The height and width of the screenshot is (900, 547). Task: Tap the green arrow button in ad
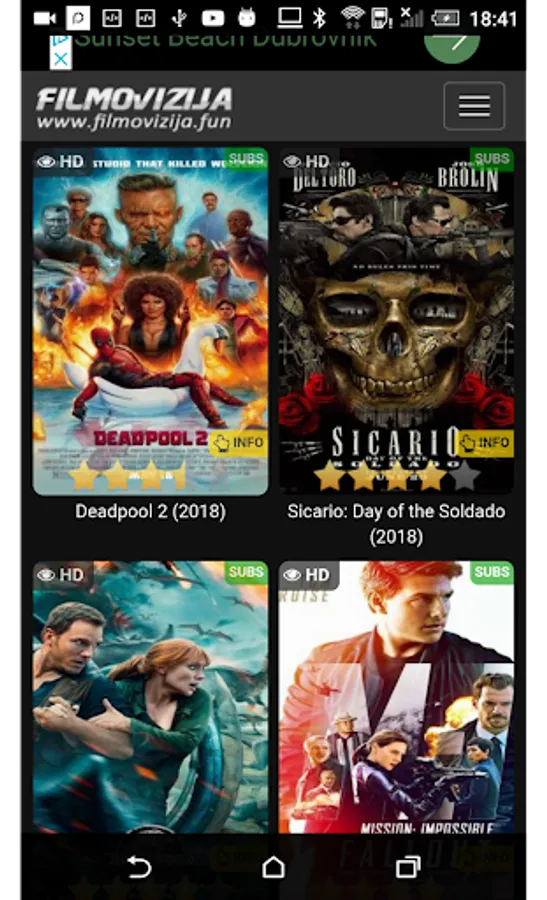[452, 44]
